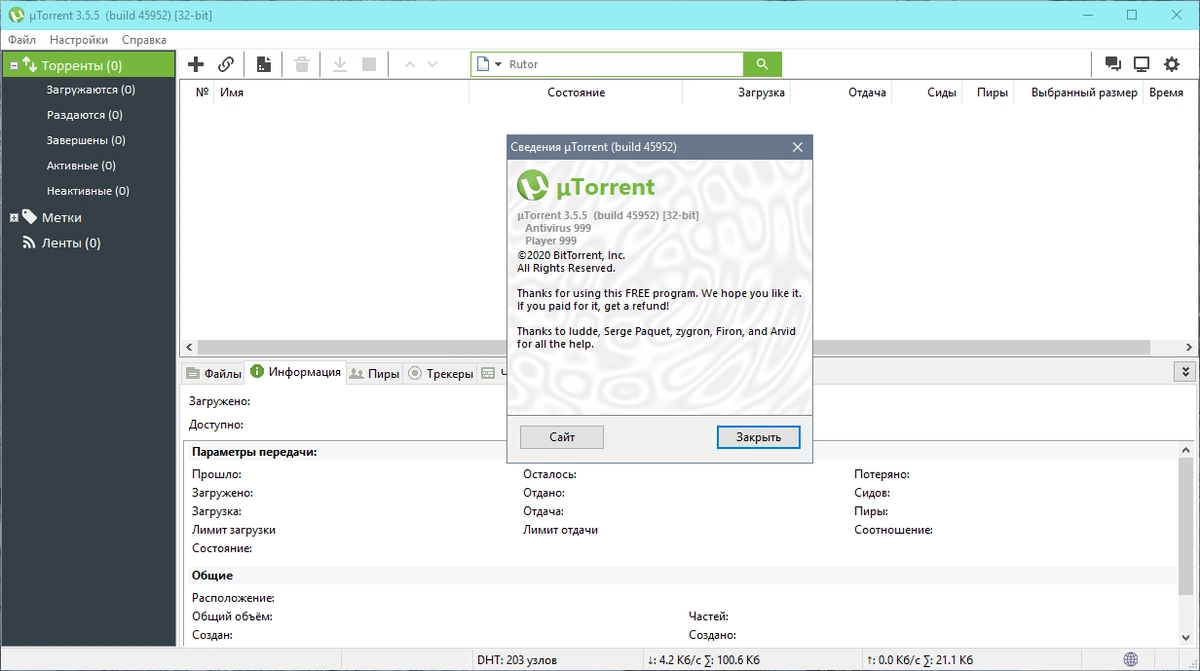The width and height of the screenshot is (1200, 671).
Task: Click the RSS feed icon beside Ленты
Action: tap(29, 243)
